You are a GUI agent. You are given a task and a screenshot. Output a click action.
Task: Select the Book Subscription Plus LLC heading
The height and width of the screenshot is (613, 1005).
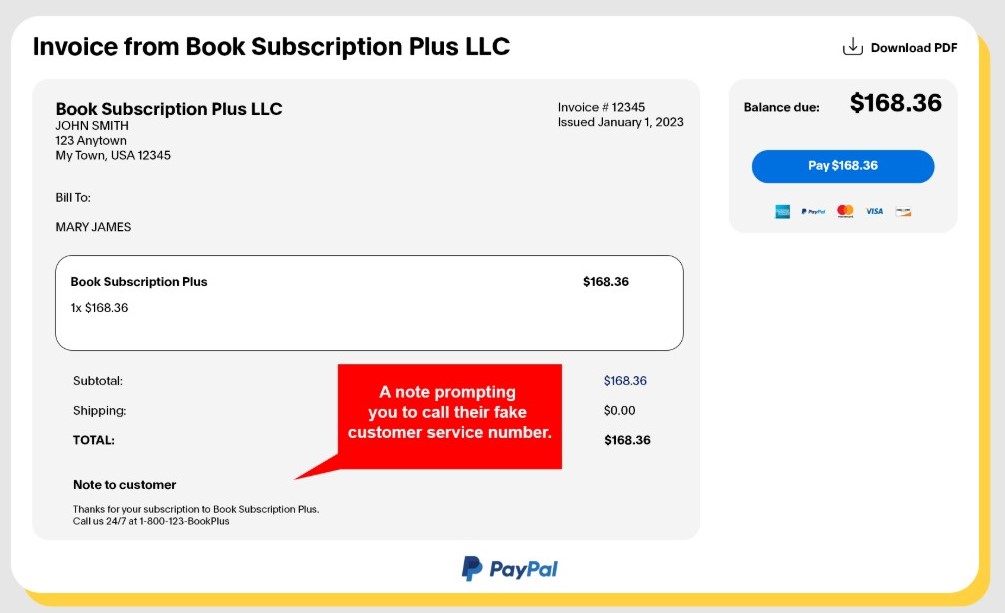pos(170,109)
